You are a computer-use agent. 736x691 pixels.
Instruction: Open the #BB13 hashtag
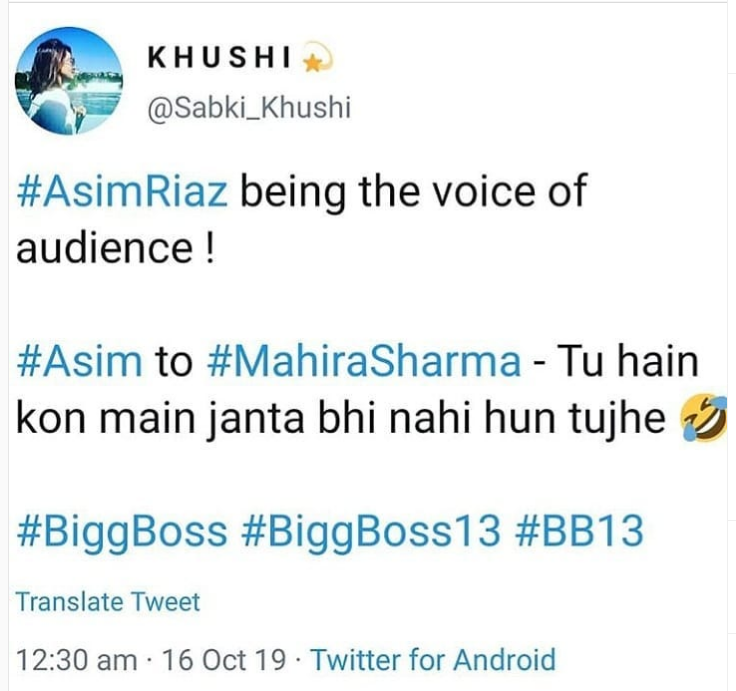579,531
